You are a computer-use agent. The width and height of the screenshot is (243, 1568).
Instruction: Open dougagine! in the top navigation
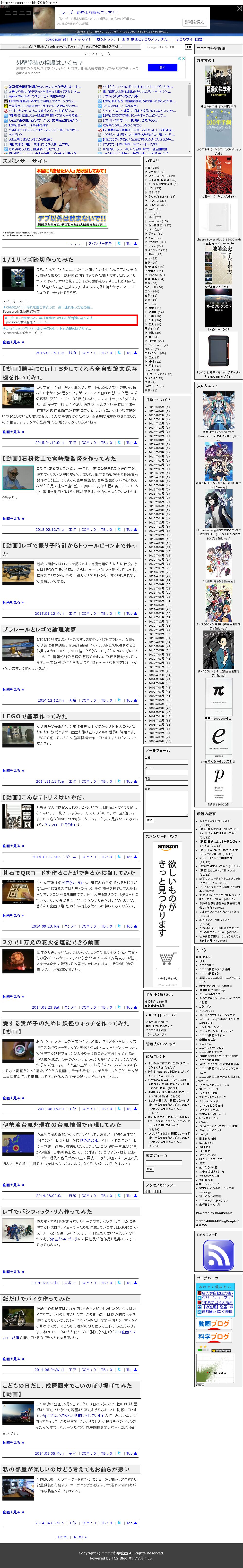(56, 39)
